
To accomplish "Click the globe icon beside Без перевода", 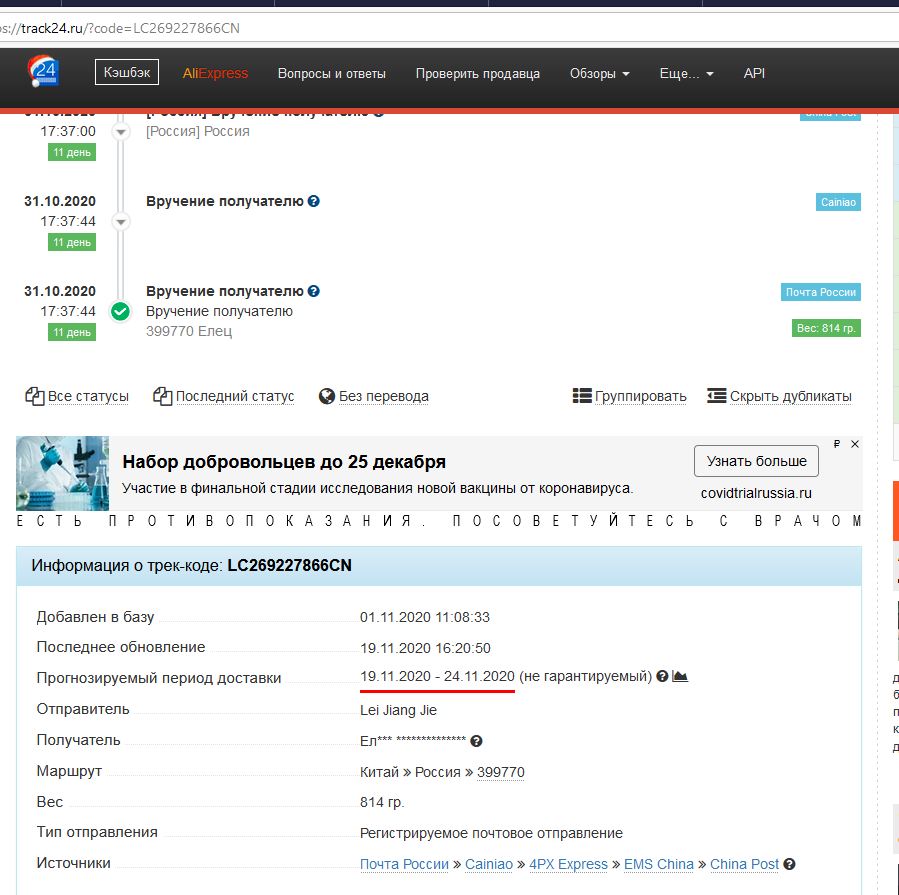I will (x=327, y=396).
